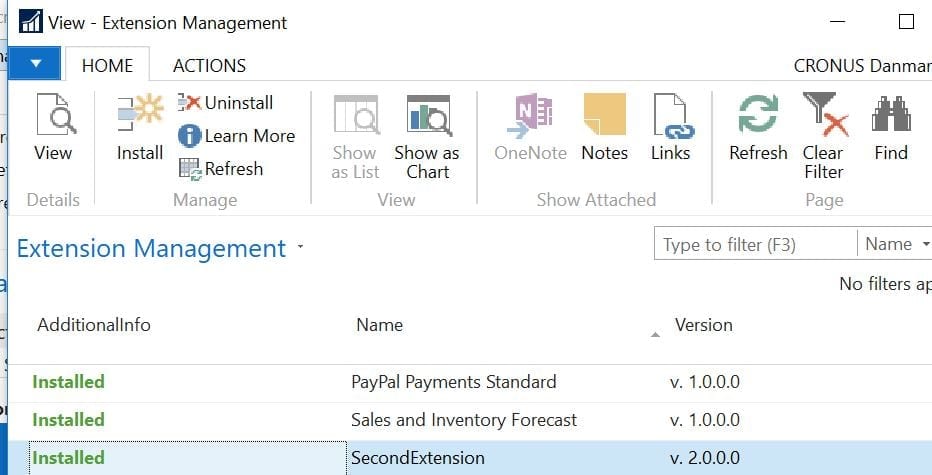Open Learn More information
This screenshot has width=932, height=475.
click(237, 136)
